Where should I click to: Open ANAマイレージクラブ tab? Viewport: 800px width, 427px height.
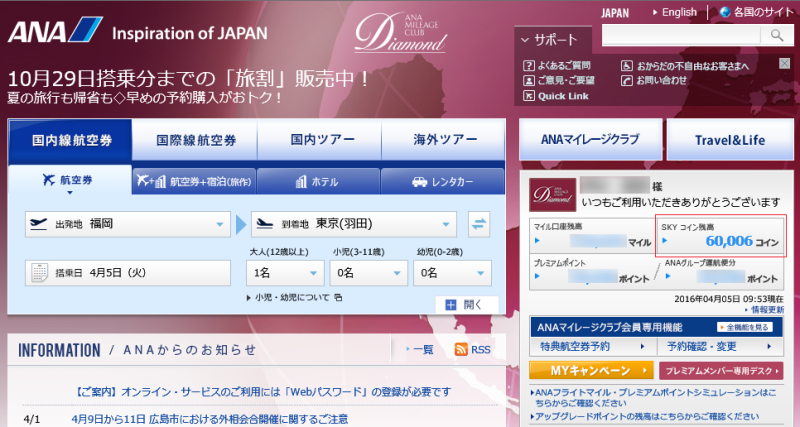click(x=591, y=140)
